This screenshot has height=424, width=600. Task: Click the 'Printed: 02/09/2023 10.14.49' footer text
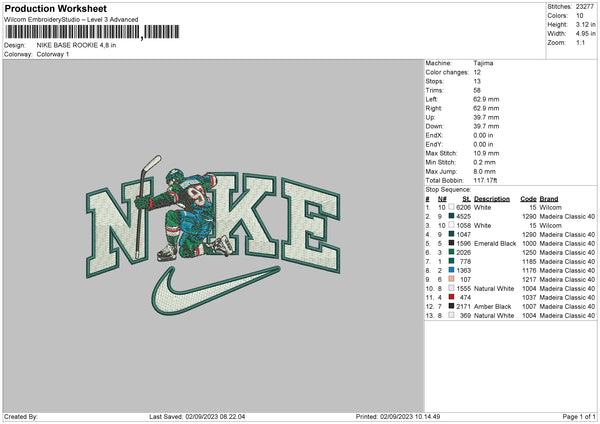pyautogui.click(x=398, y=416)
